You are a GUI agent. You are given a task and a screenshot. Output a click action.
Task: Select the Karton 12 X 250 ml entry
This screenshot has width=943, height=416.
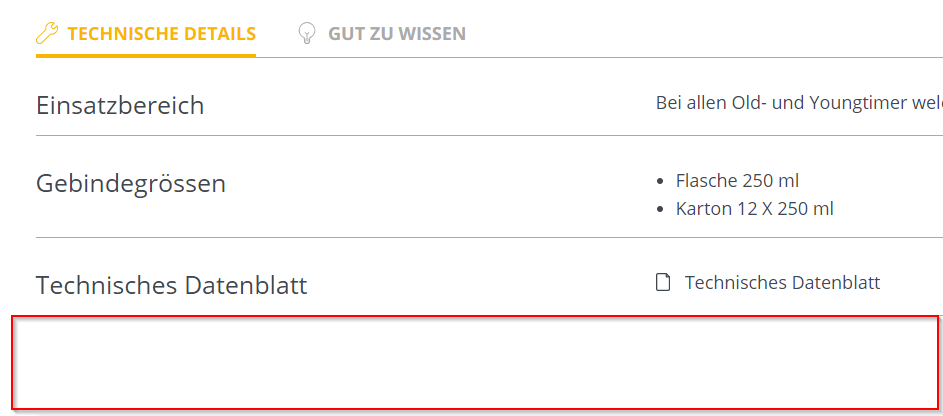click(754, 209)
